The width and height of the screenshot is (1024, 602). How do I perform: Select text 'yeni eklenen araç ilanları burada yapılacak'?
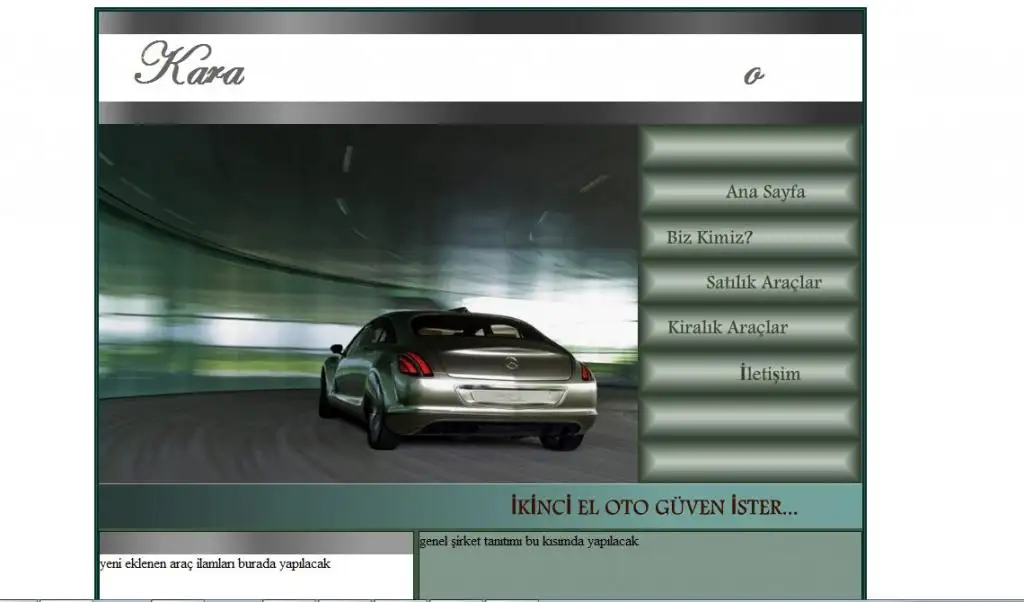point(215,563)
